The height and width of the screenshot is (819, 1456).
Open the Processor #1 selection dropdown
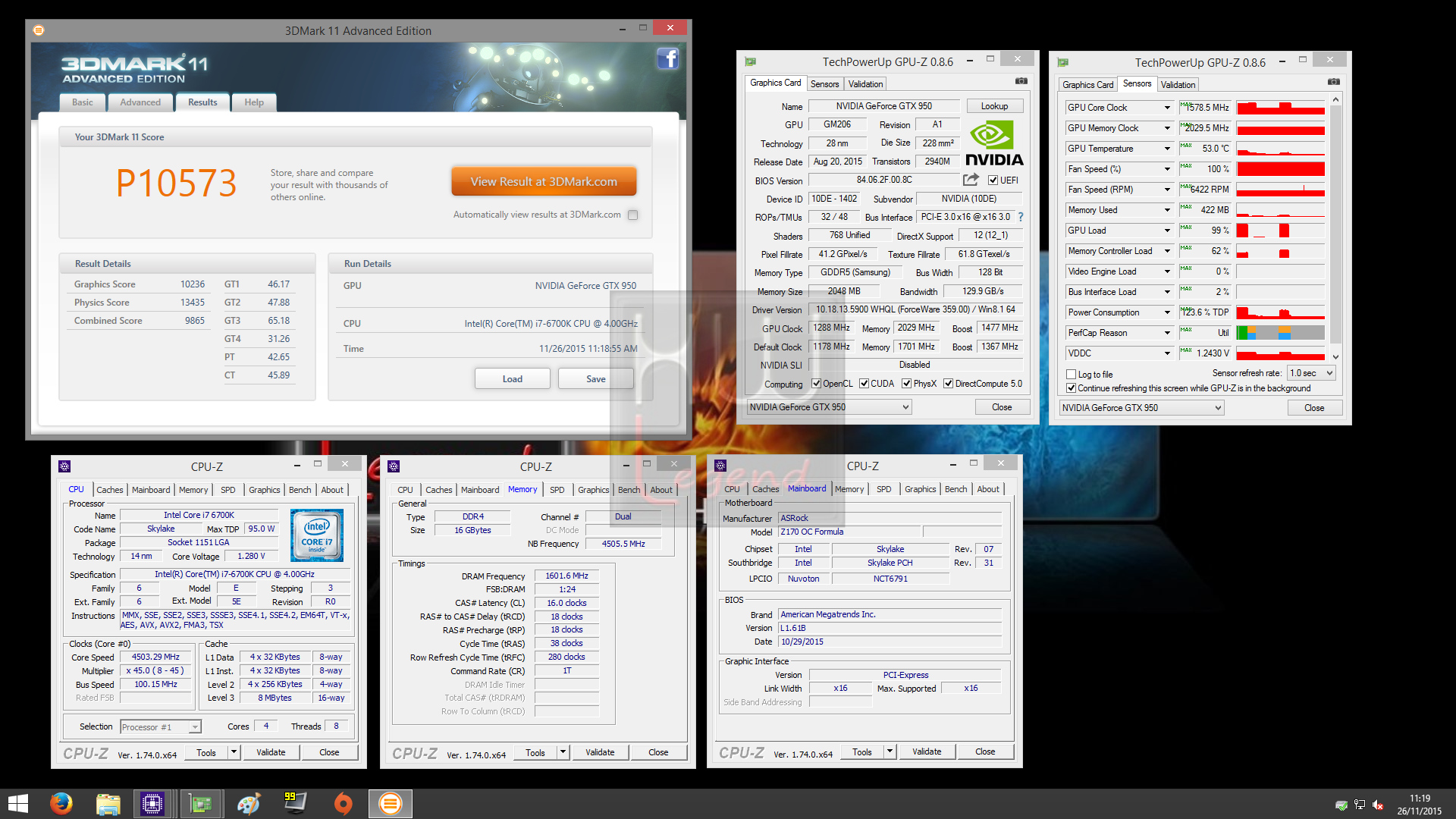tap(161, 727)
